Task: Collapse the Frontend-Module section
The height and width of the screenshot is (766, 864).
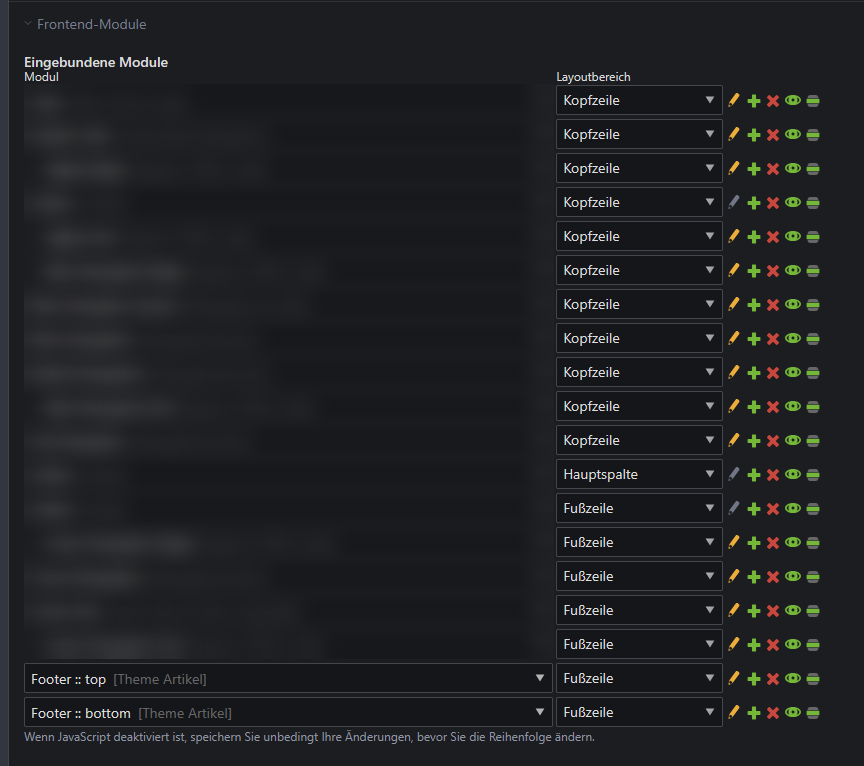Action: (85, 24)
